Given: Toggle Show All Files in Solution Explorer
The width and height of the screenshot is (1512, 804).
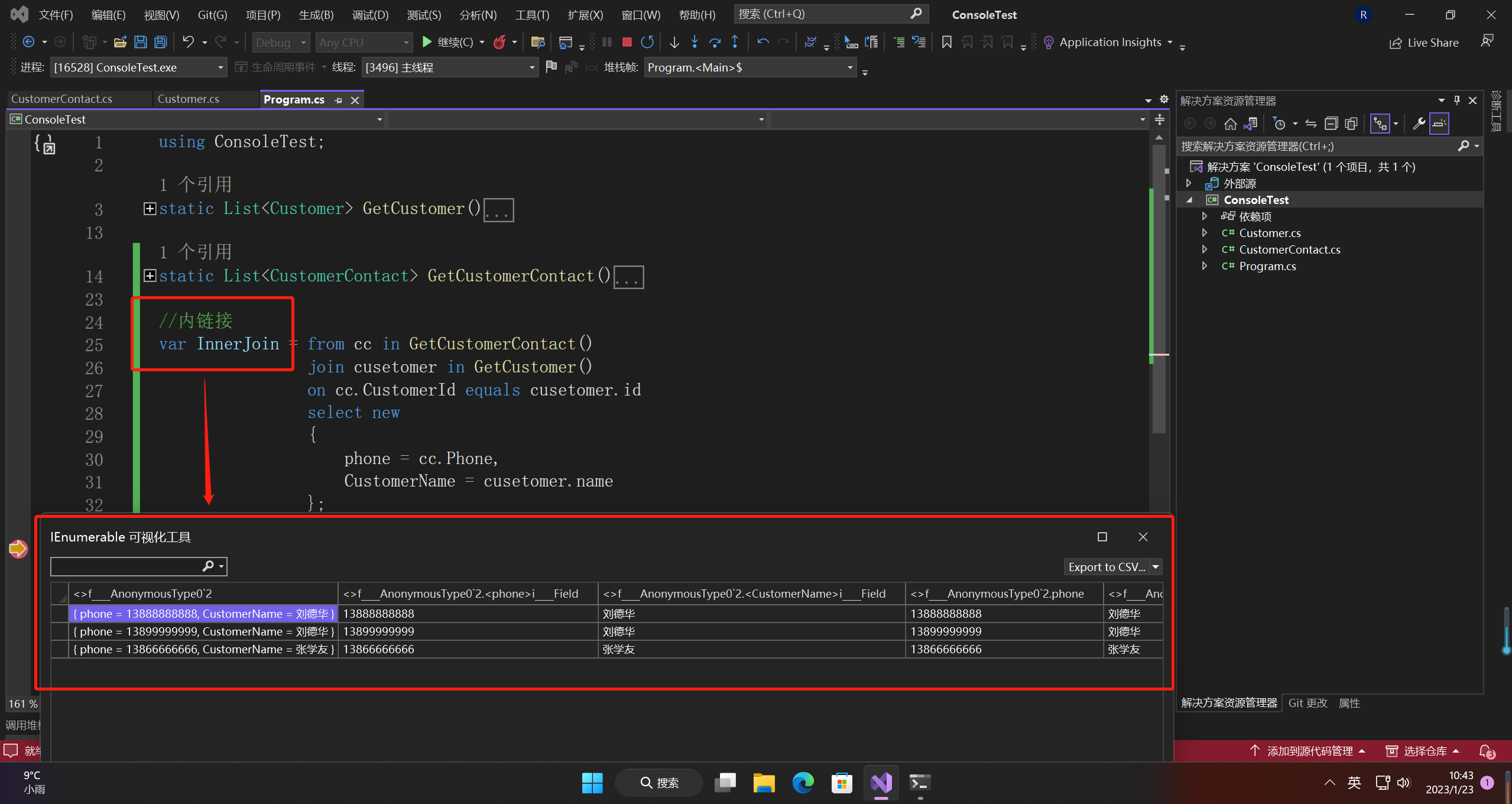Looking at the screenshot, I should tap(1351, 124).
